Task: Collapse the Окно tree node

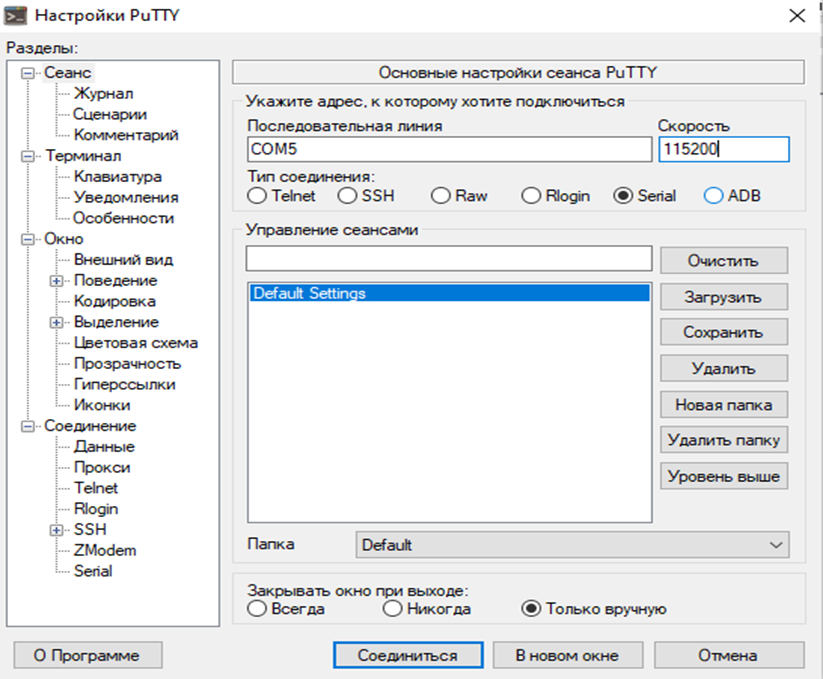Action: pos(27,239)
